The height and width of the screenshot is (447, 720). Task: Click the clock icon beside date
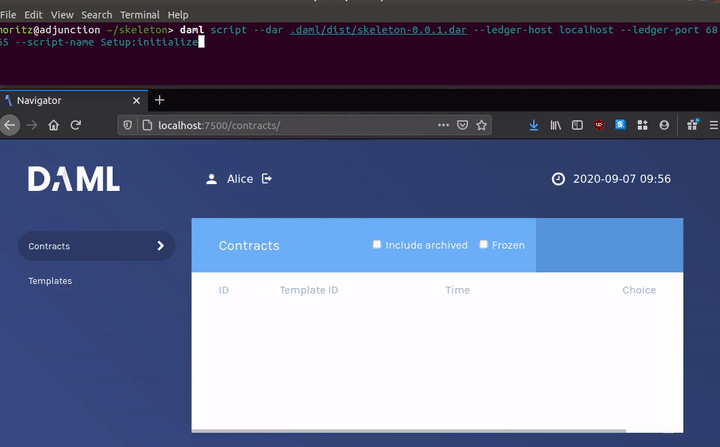click(x=558, y=179)
